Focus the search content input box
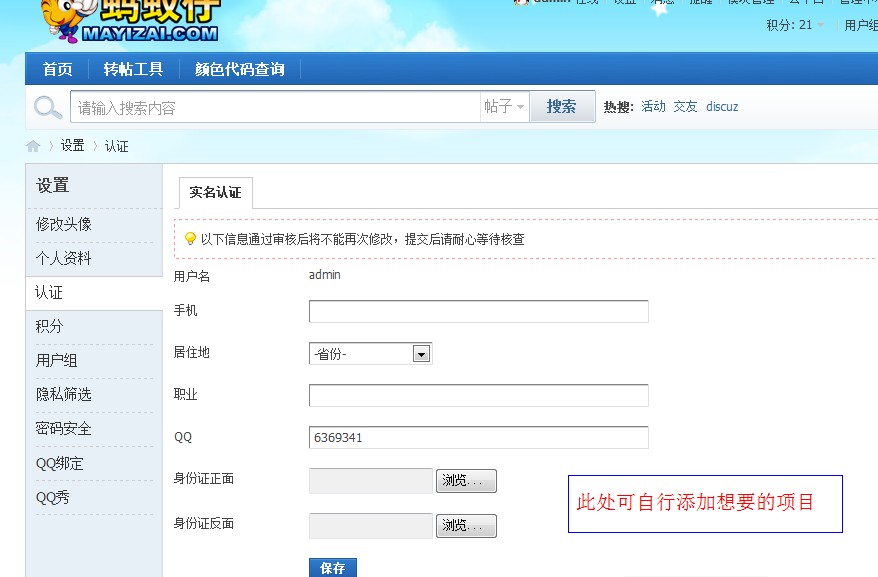The width and height of the screenshot is (878, 577). pyautogui.click(x=275, y=106)
